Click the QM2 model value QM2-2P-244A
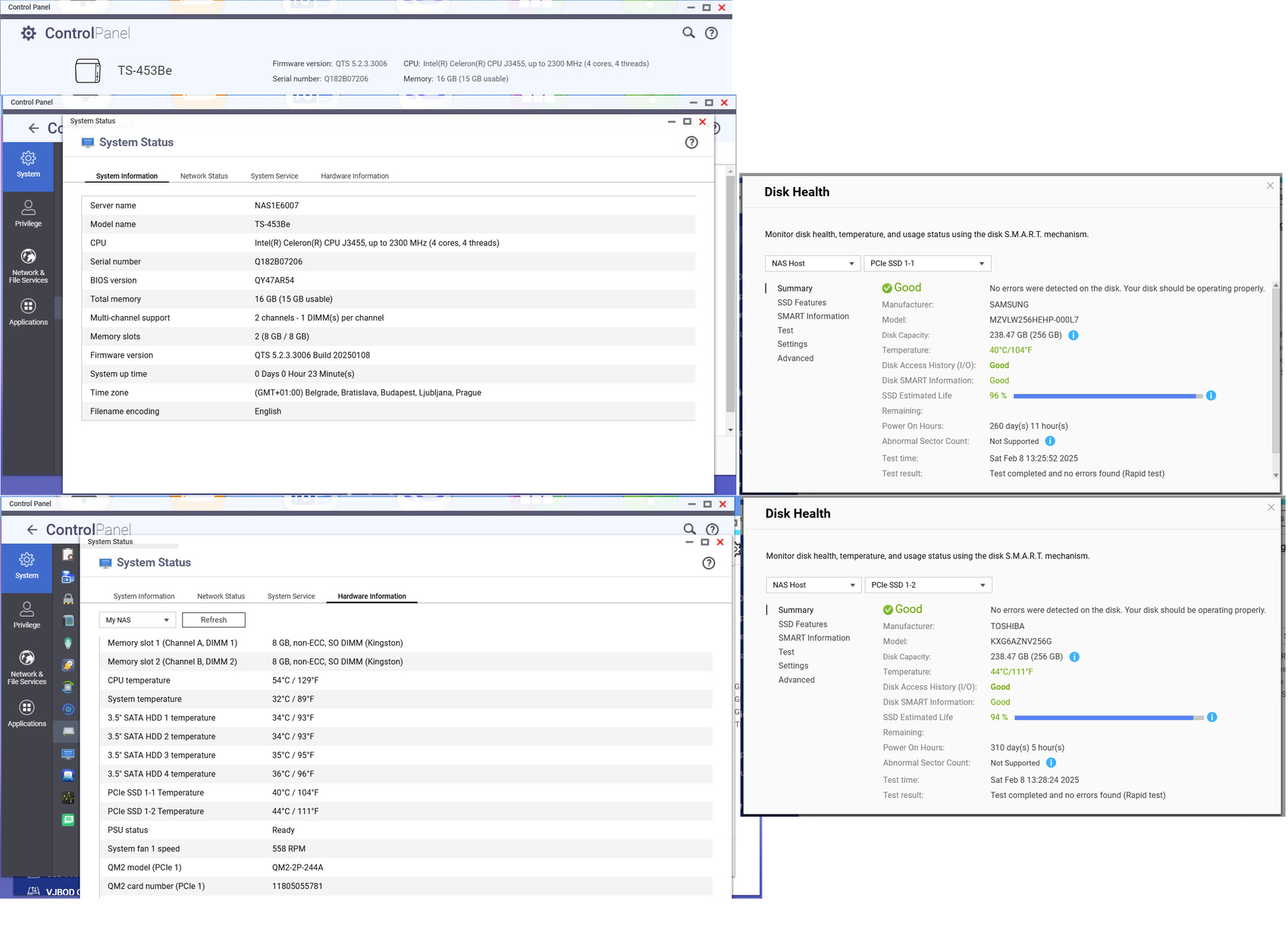Viewport: 1288px width, 935px height. pyautogui.click(x=298, y=868)
